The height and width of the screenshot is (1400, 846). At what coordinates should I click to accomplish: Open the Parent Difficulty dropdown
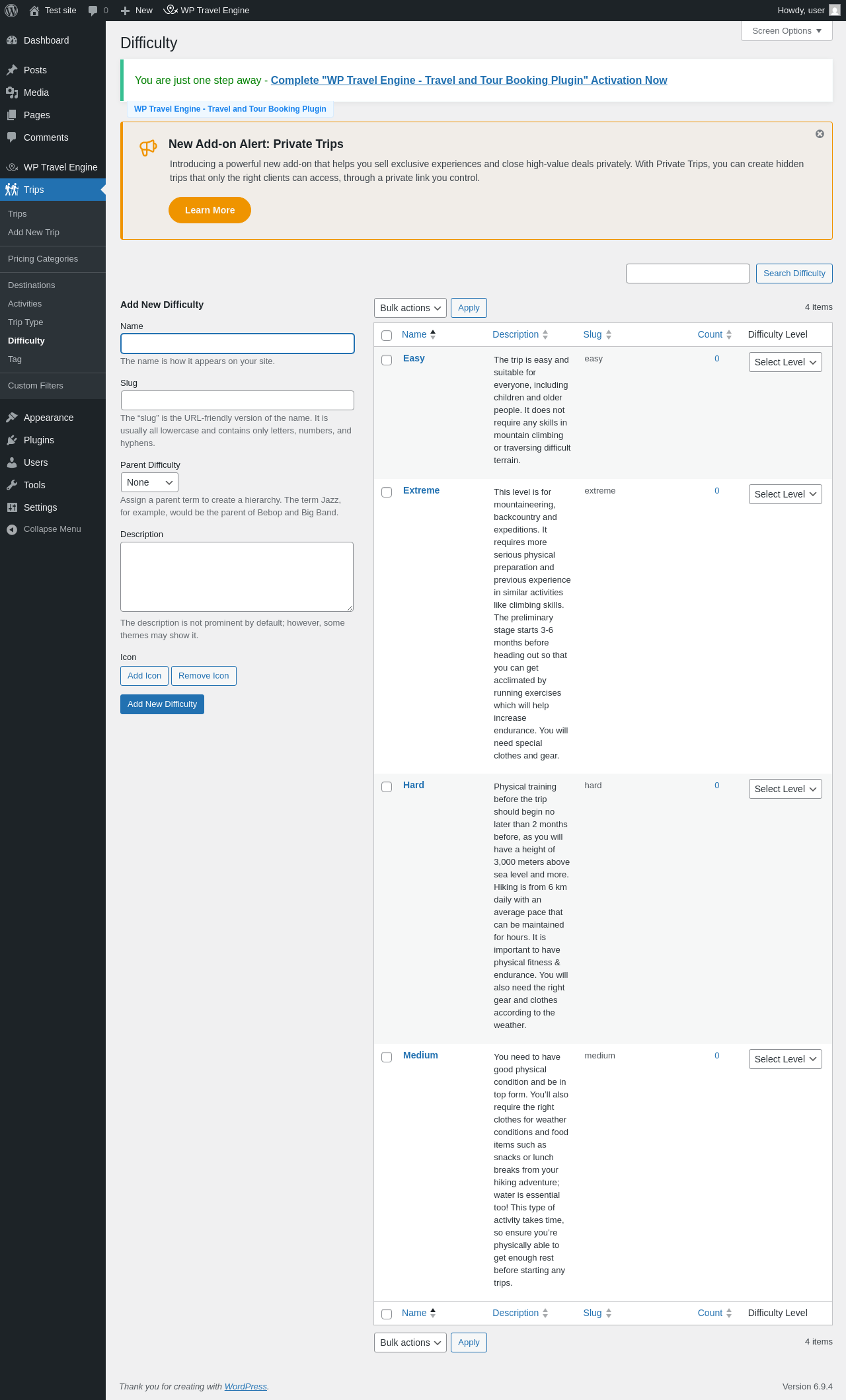tap(149, 482)
